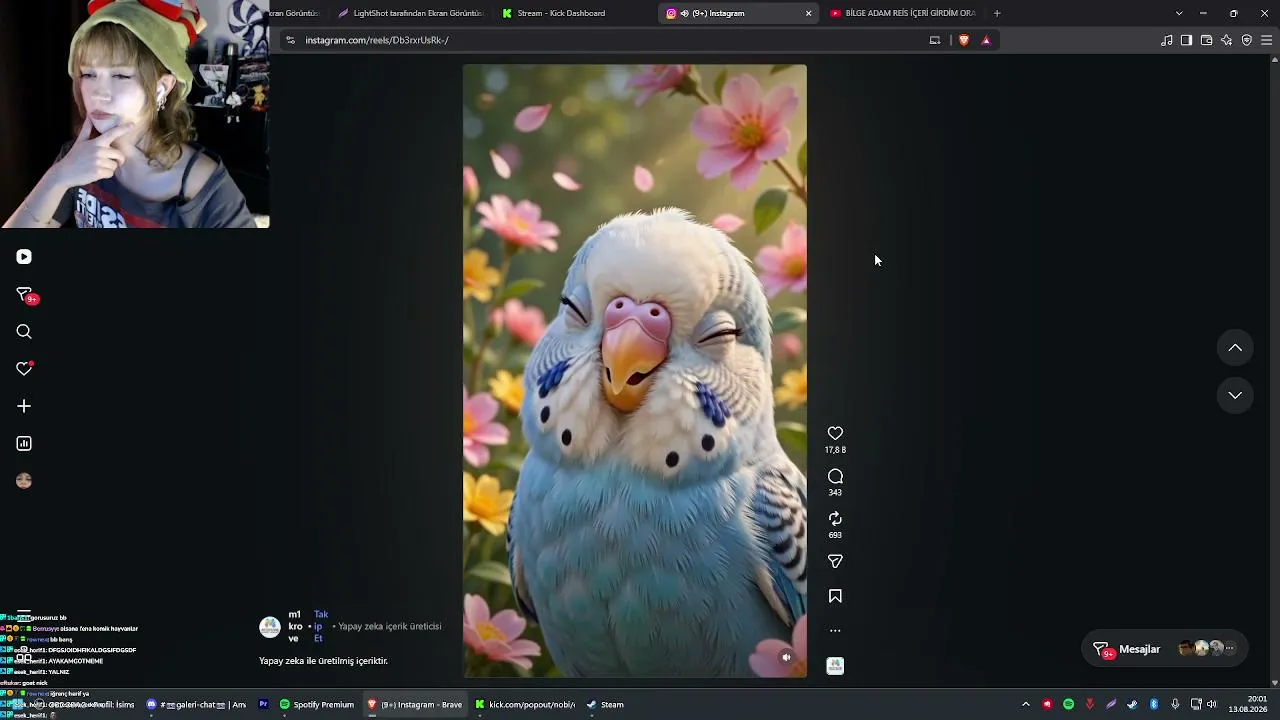Open the Discord galeri-chat taskbar item

coord(196,704)
